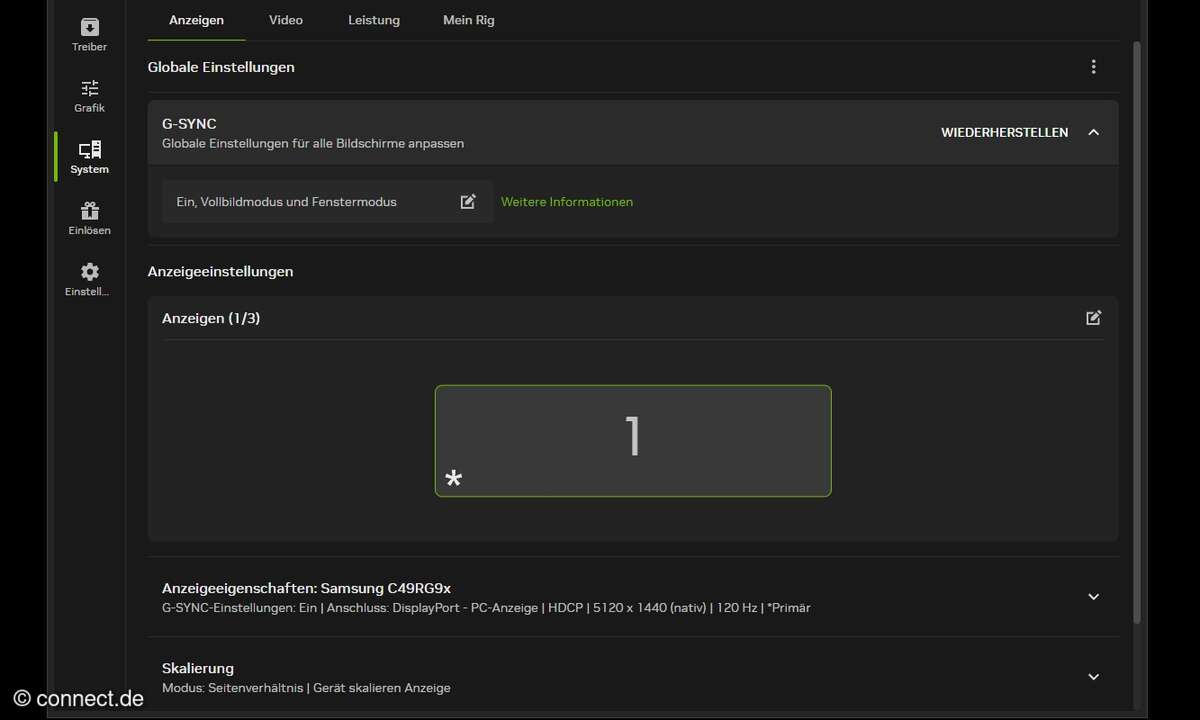
Task: Click the 'Modus: Seitenverhältnis' details text
Action: point(306,688)
